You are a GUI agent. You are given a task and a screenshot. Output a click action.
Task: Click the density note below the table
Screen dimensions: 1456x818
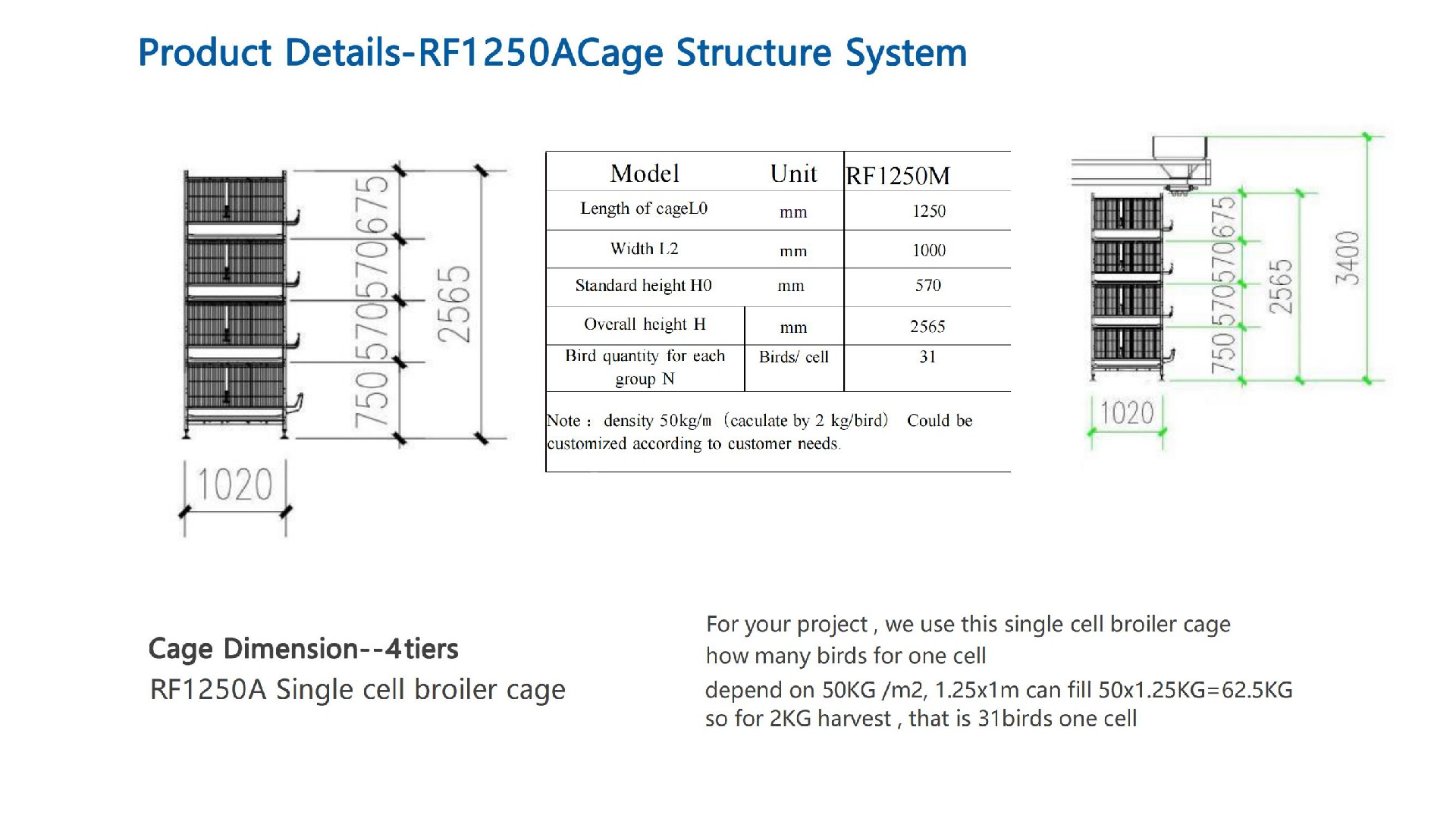click(x=758, y=432)
